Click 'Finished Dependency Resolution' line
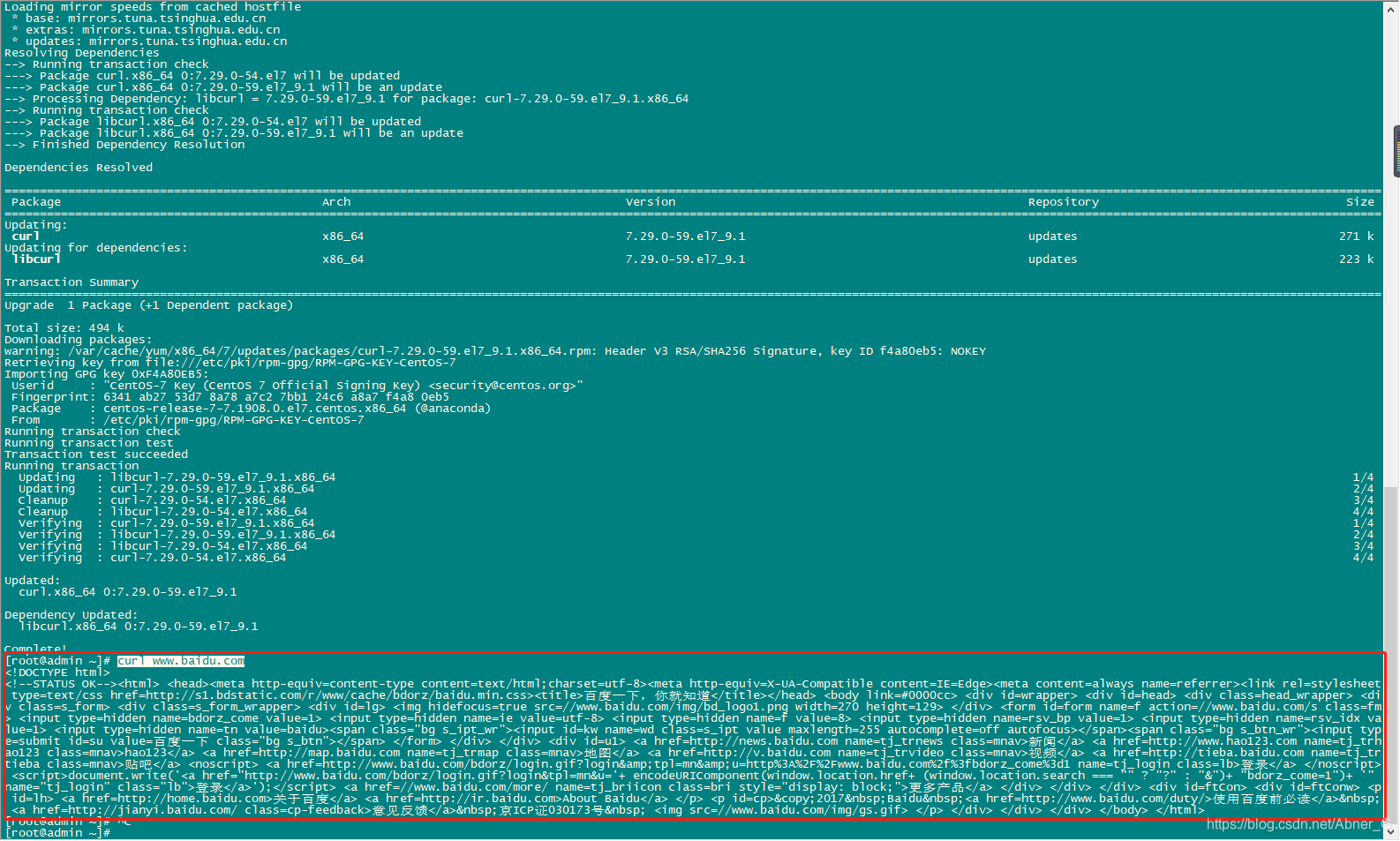 [x=124, y=145]
